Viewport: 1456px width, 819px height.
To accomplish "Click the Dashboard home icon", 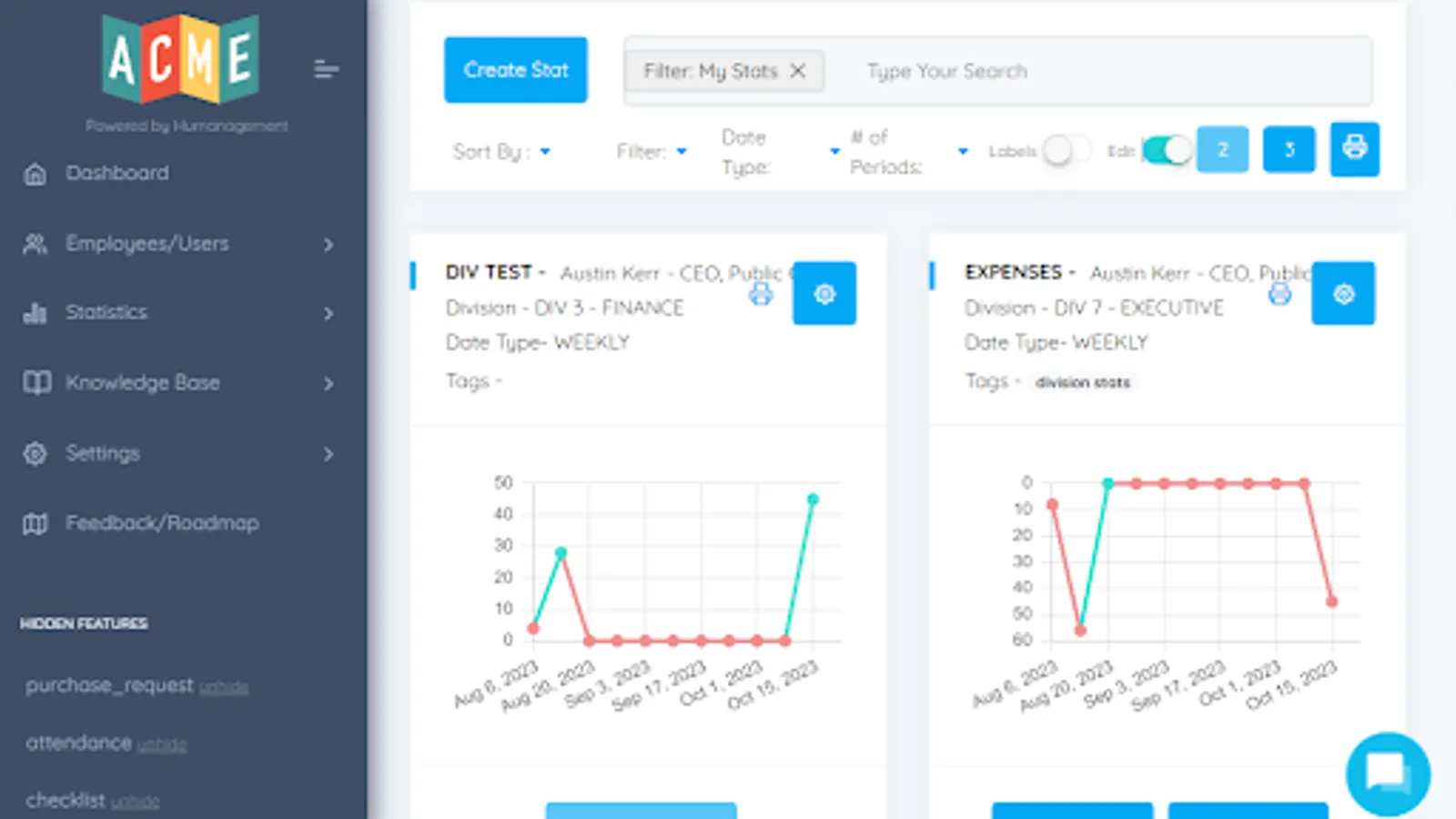I will [x=35, y=174].
